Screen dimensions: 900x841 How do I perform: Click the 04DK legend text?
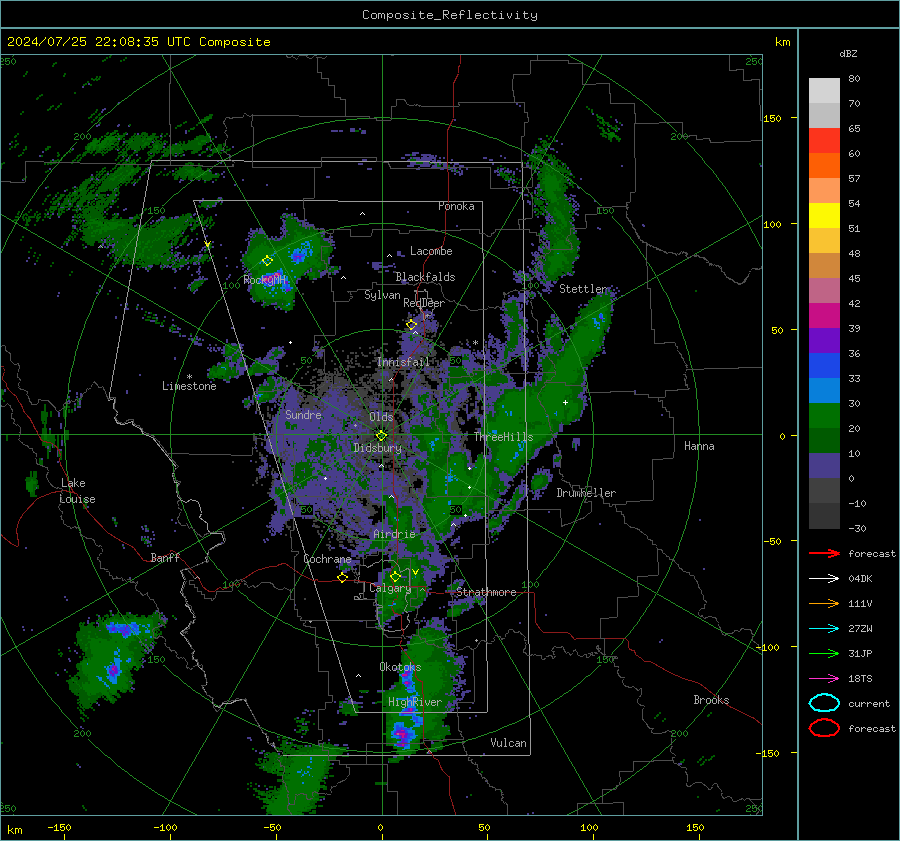[x=860, y=579]
